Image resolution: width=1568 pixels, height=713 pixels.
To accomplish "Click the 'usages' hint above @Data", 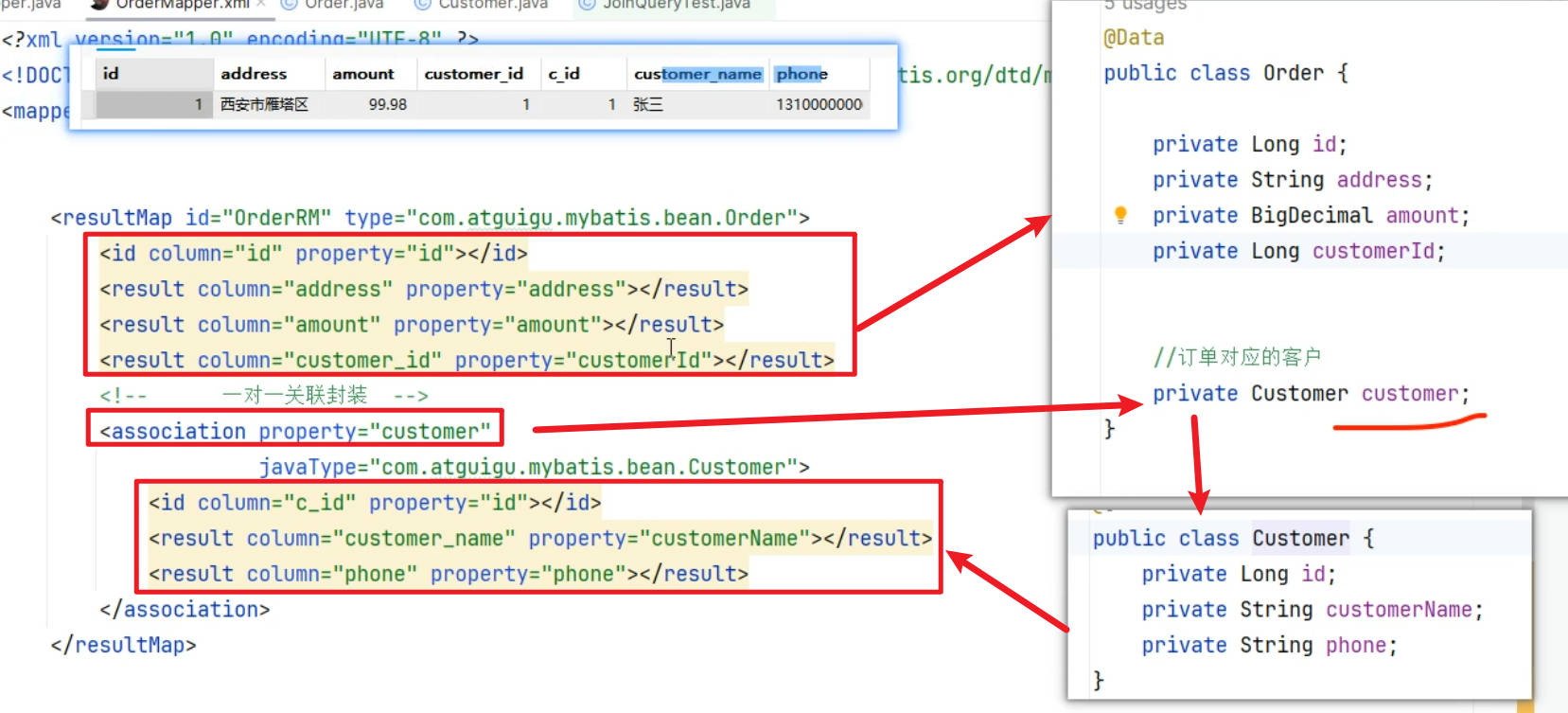I will coord(1145,6).
